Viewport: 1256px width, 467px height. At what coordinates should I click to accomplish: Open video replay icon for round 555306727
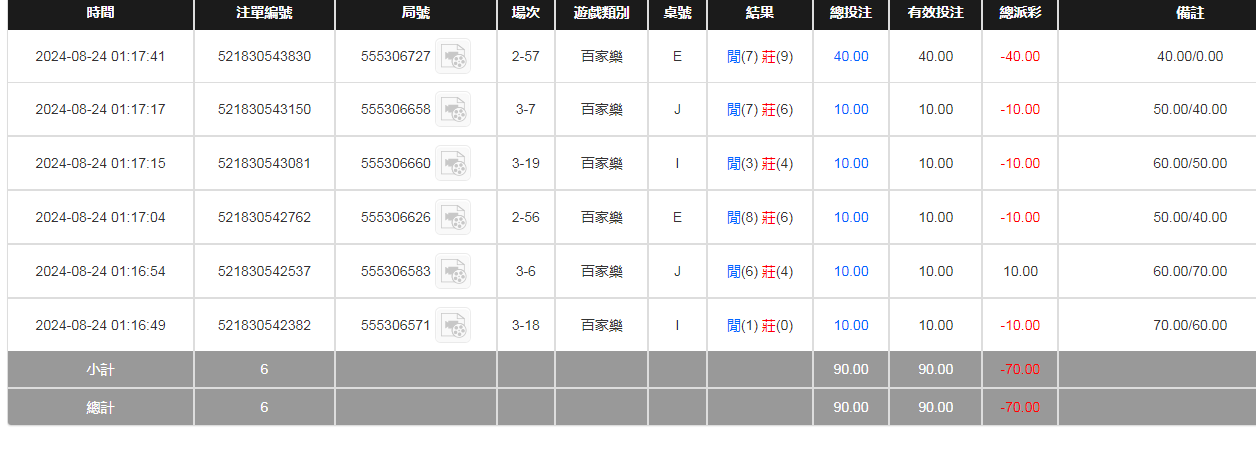click(x=453, y=57)
